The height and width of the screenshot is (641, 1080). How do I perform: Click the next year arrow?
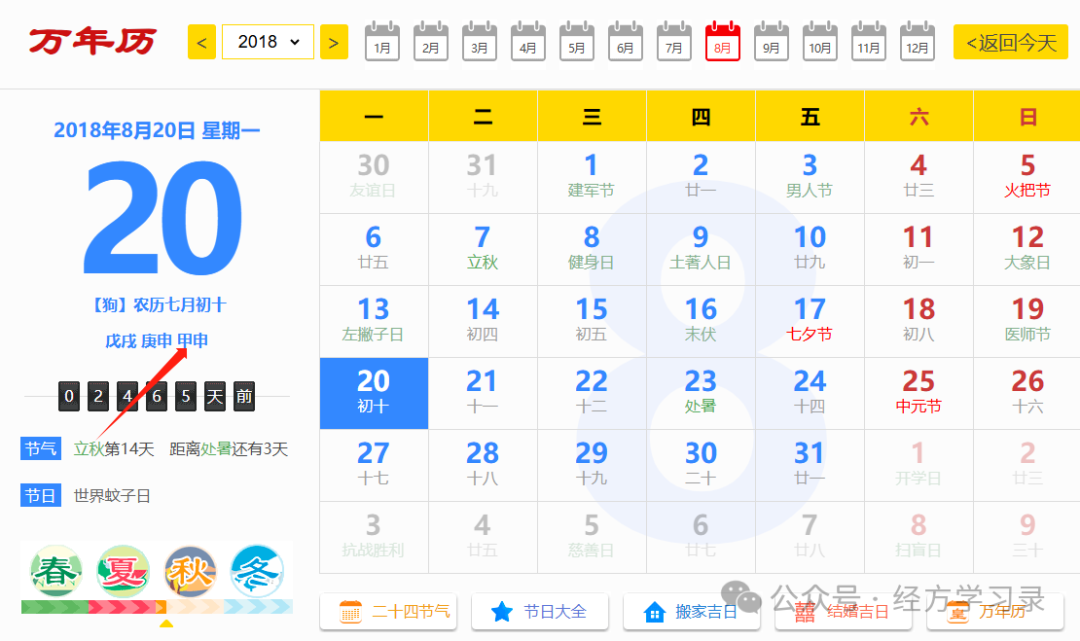pos(333,42)
